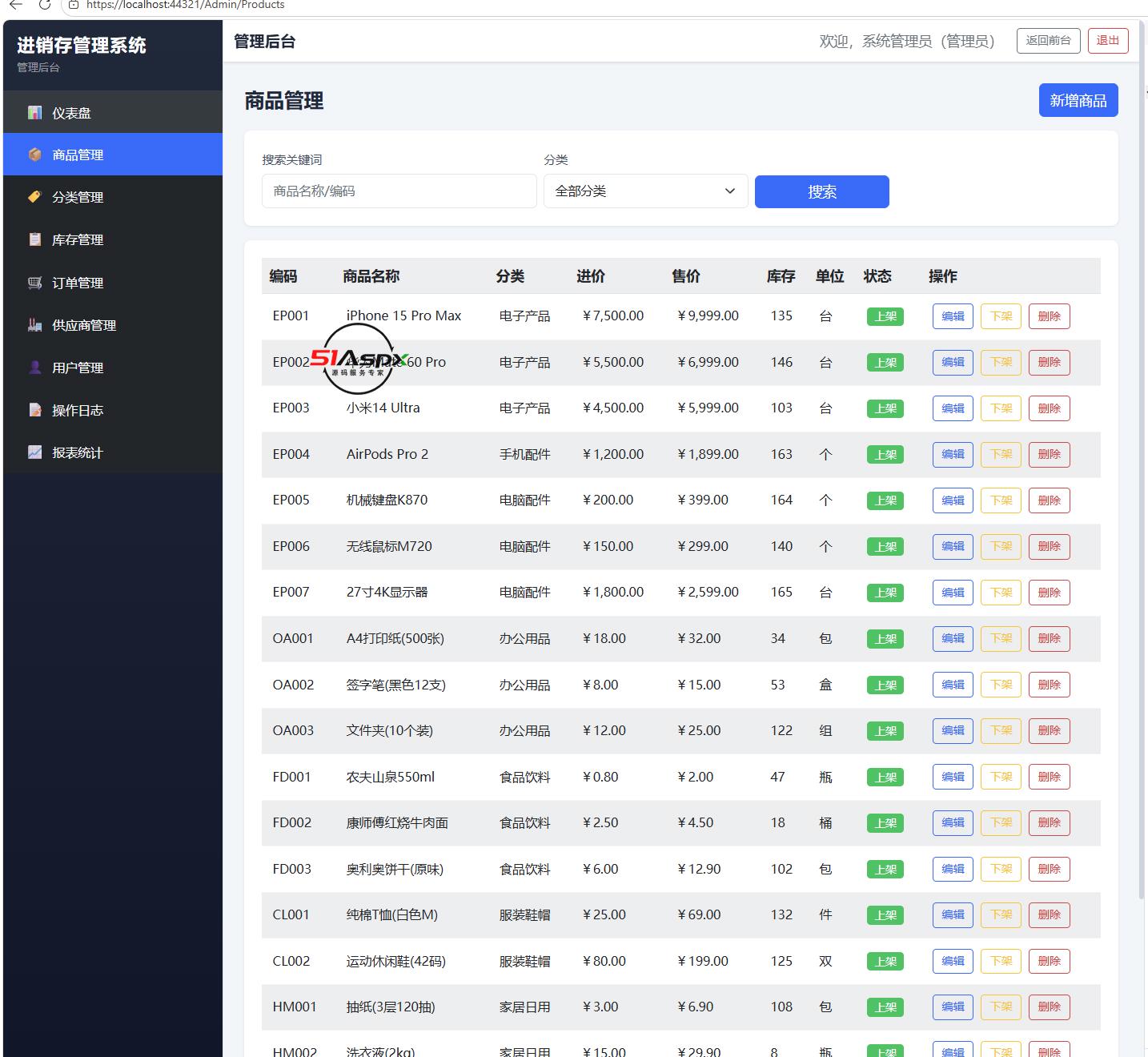Click the factory icon for 供应商管理
1148x1057 pixels.
coord(34,325)
